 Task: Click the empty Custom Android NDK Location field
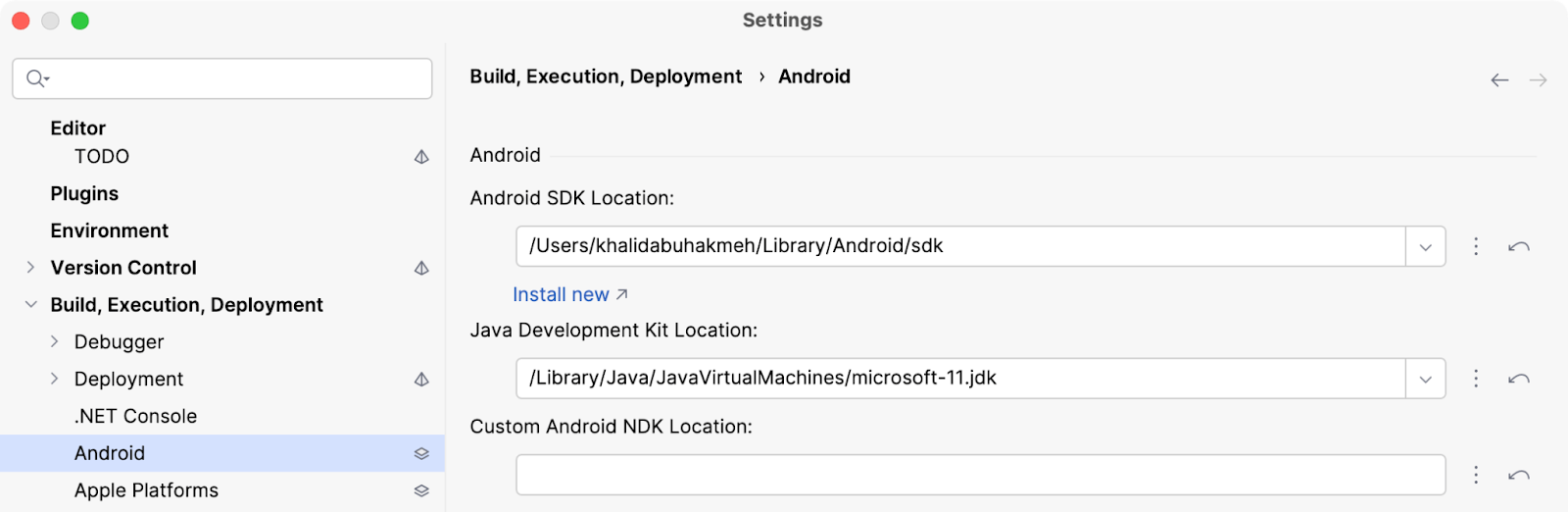pyautogui.click(x=981, y=475)
